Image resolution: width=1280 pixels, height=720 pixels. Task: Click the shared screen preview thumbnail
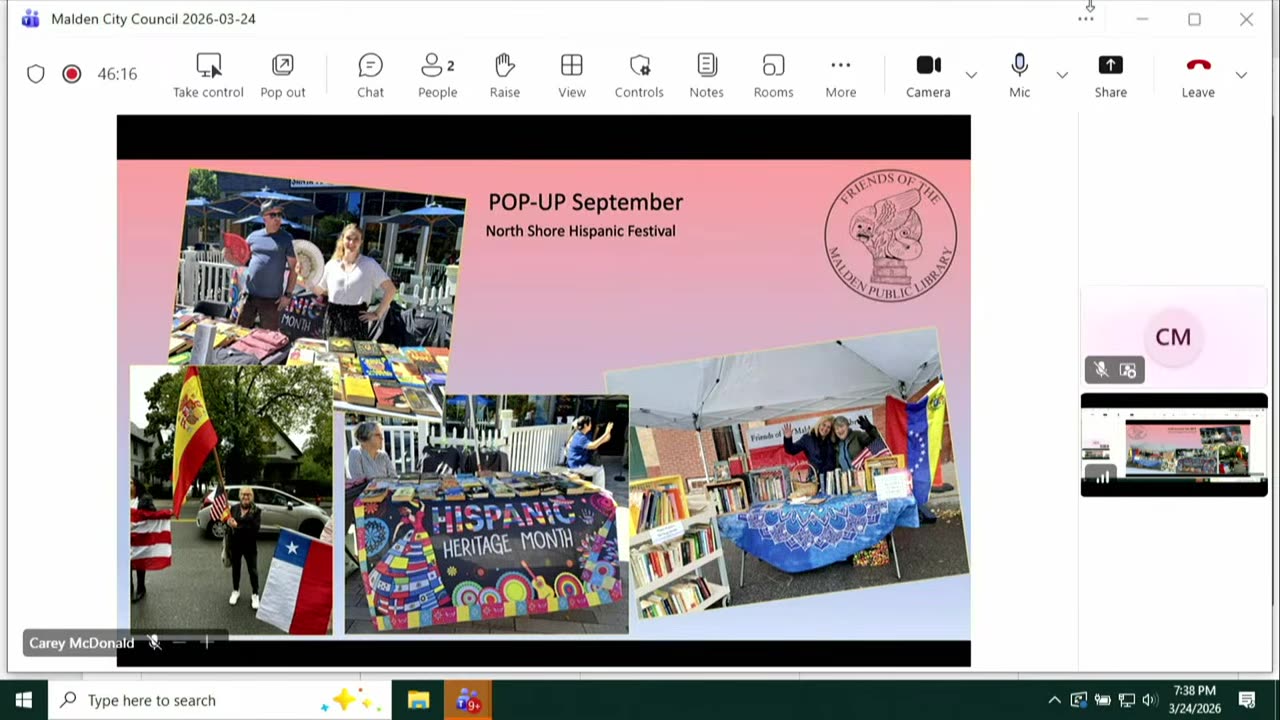tap(1174, 445)
